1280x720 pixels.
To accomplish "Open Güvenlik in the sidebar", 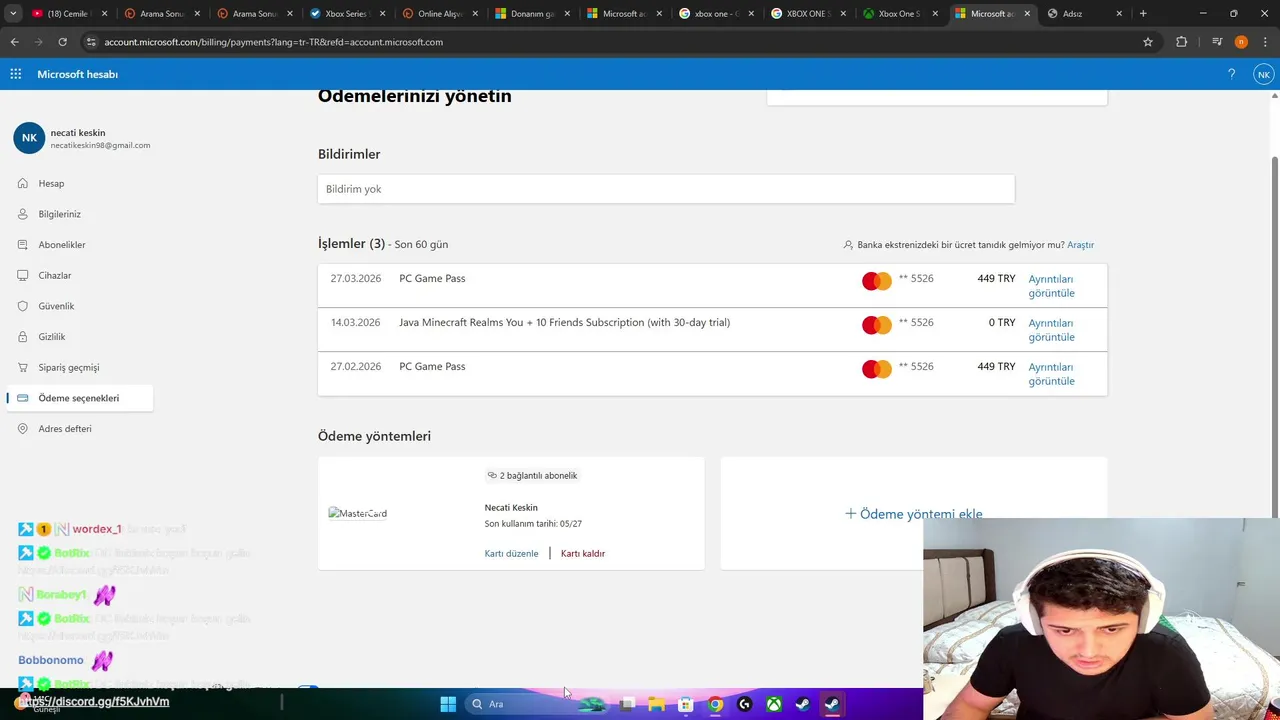I will point(56,306).
